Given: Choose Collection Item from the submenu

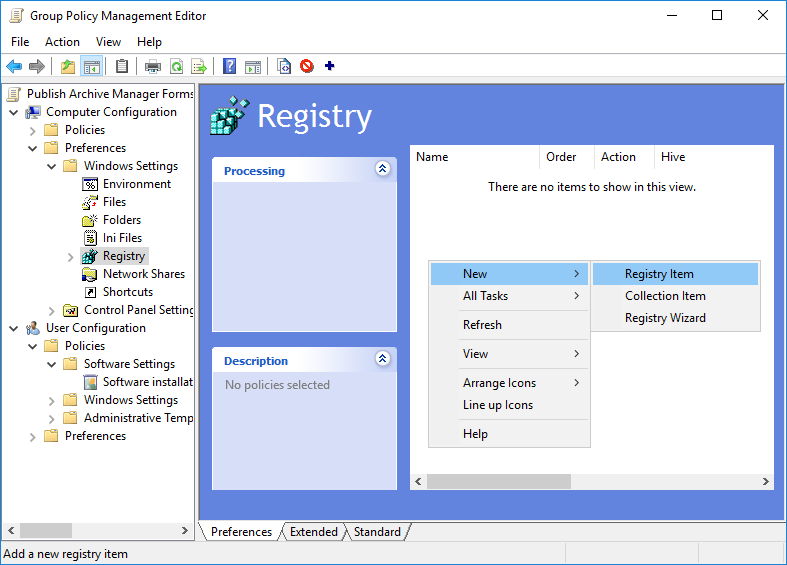Looking at the screenshot, I should [x=675, y=296].
